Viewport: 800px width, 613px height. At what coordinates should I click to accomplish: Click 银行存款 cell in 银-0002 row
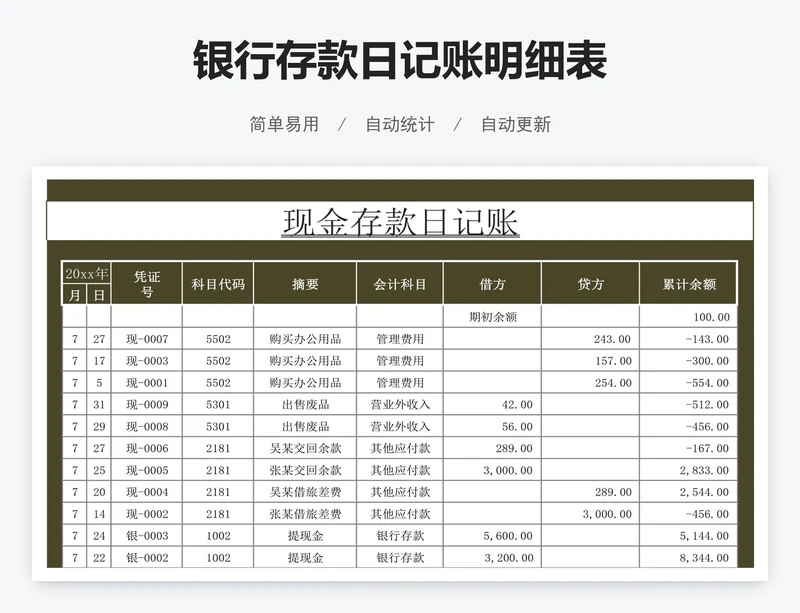[x=400, y=557]
